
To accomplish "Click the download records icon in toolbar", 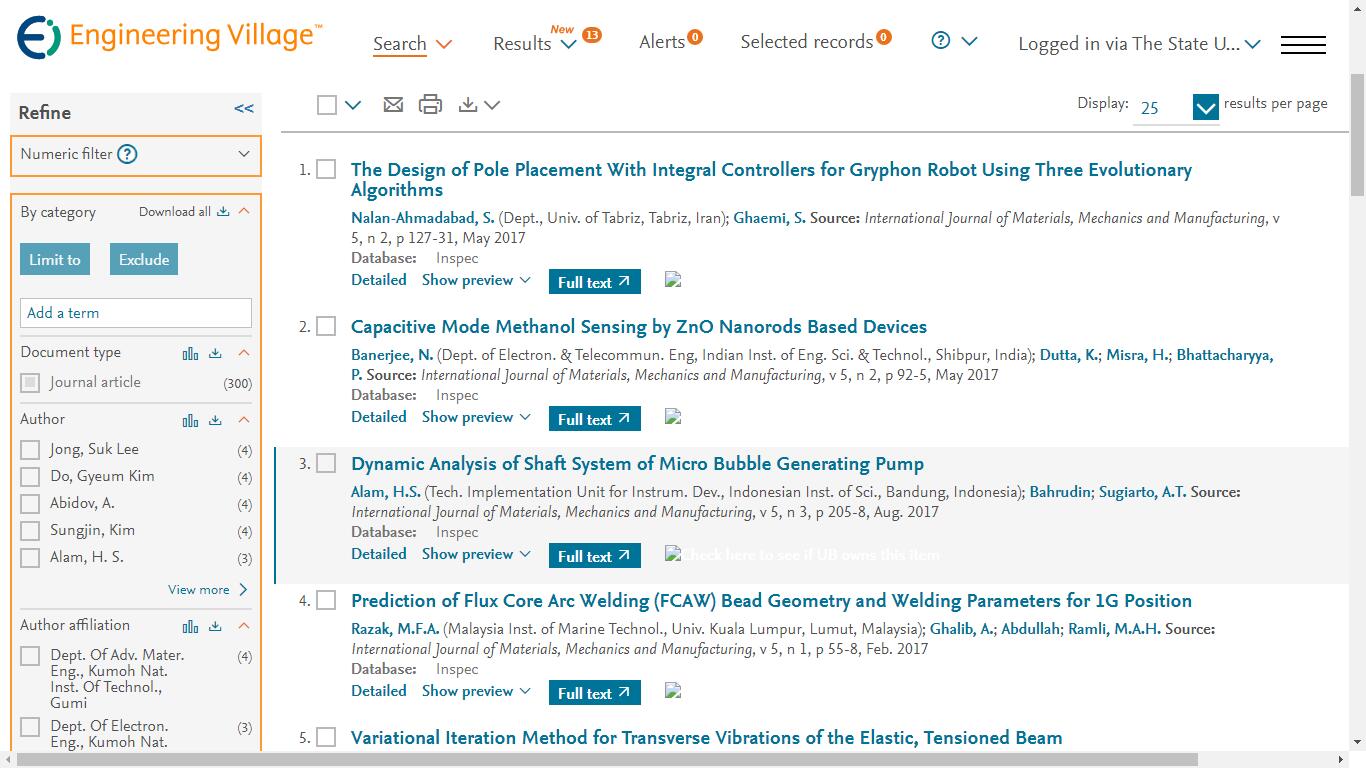I will pyautogui.click(x=468, y=105).
